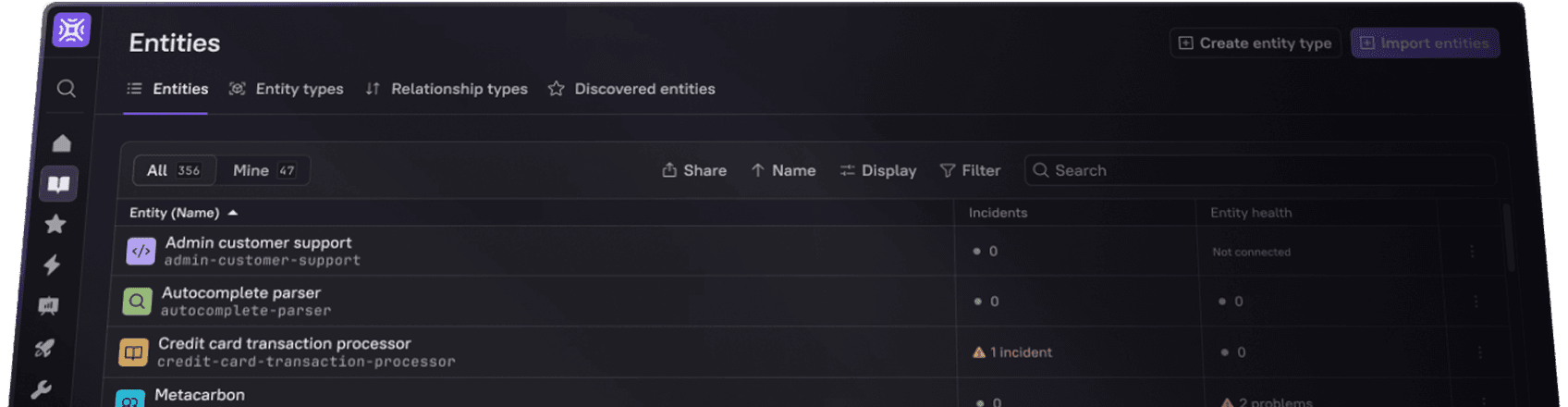Viewport: 1568px width, 407px height.
Task: Open the rocket icon in sidebar
Action: [x=44, y=348]
